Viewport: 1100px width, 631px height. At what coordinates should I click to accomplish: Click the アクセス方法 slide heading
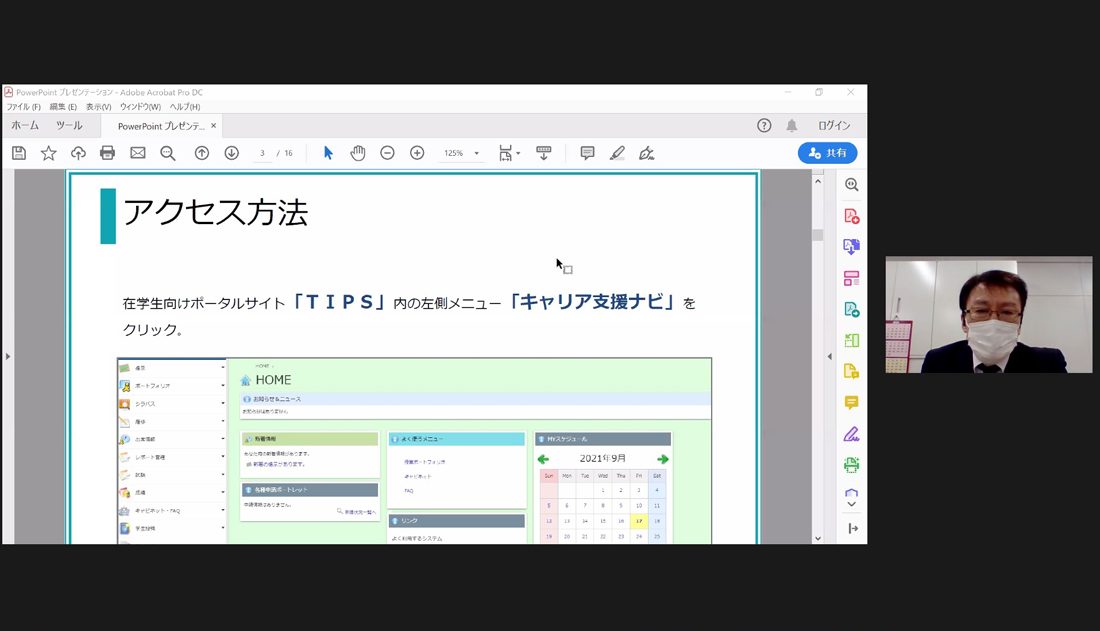215,213
